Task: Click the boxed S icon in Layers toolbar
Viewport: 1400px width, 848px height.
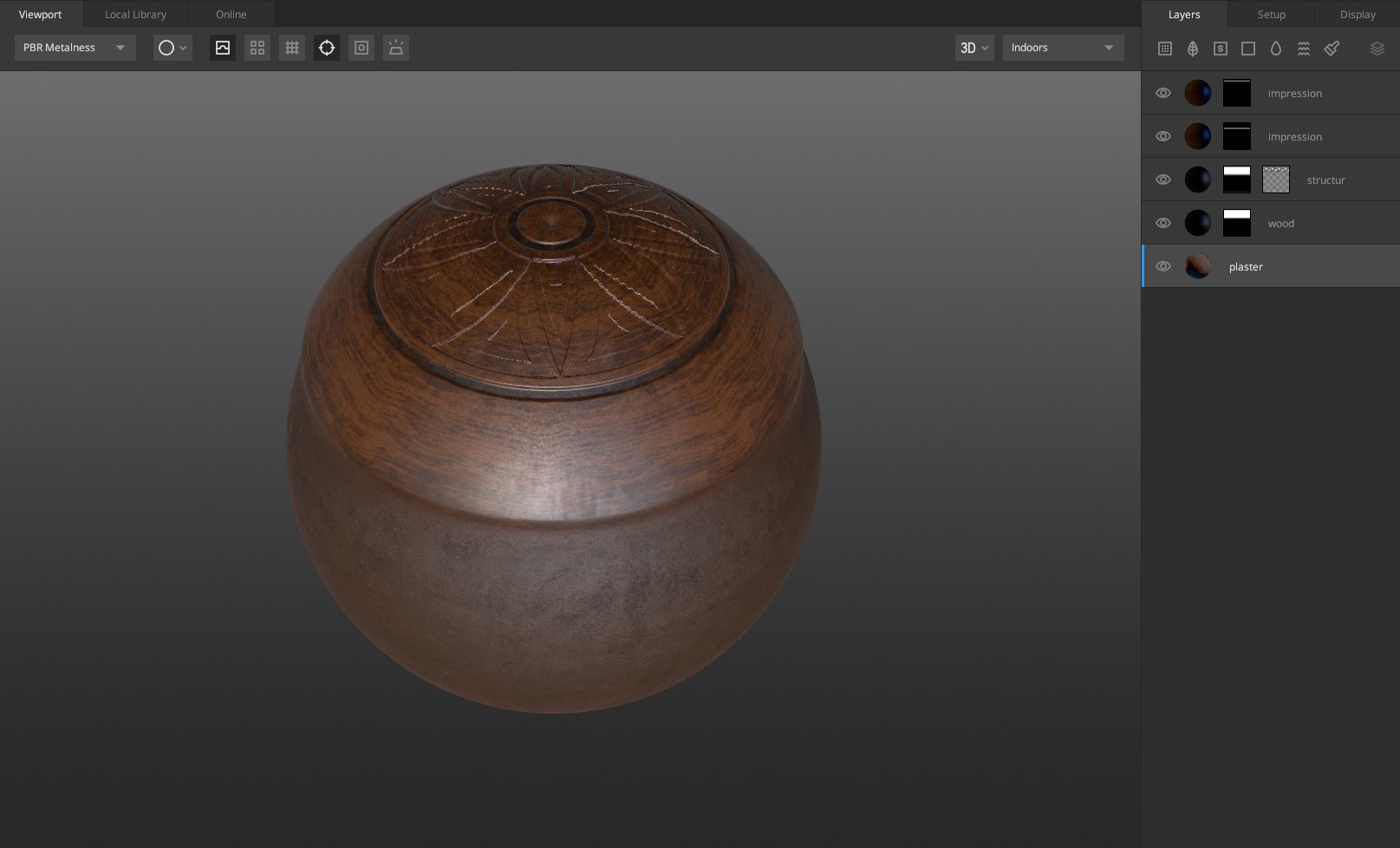Action: (x=1221, y=49)
